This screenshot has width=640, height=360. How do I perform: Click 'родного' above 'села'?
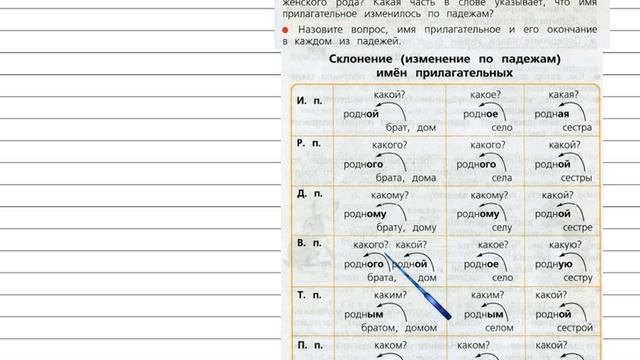[476, 164]
